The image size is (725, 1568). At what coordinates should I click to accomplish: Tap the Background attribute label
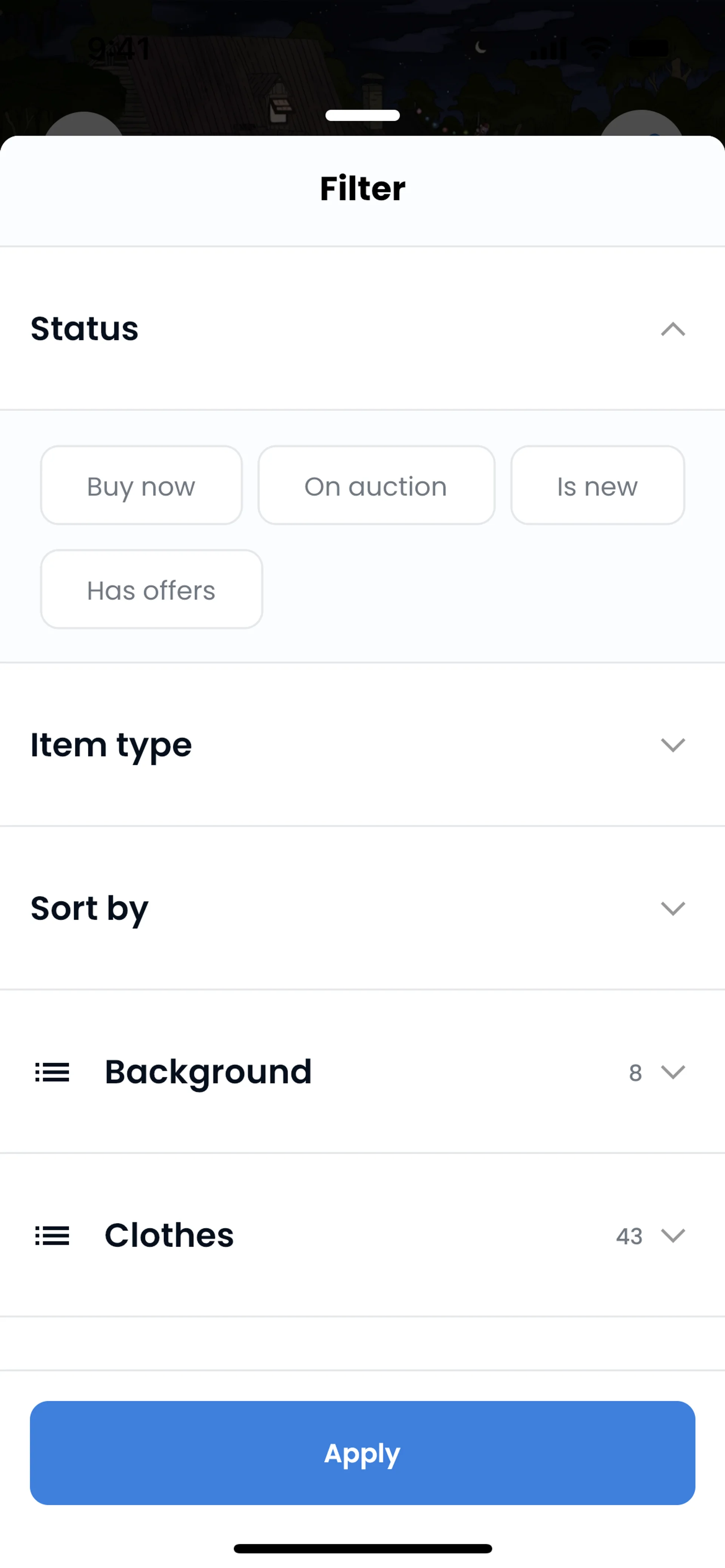point(208,1072)
